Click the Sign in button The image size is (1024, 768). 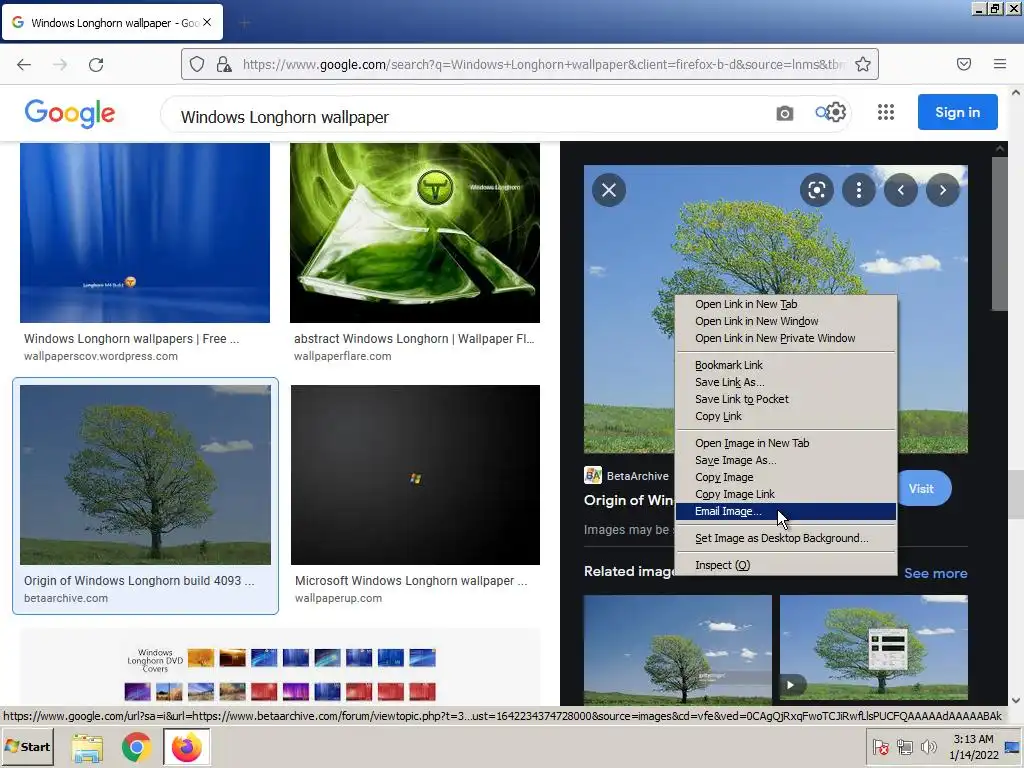(x=957, y=112)
